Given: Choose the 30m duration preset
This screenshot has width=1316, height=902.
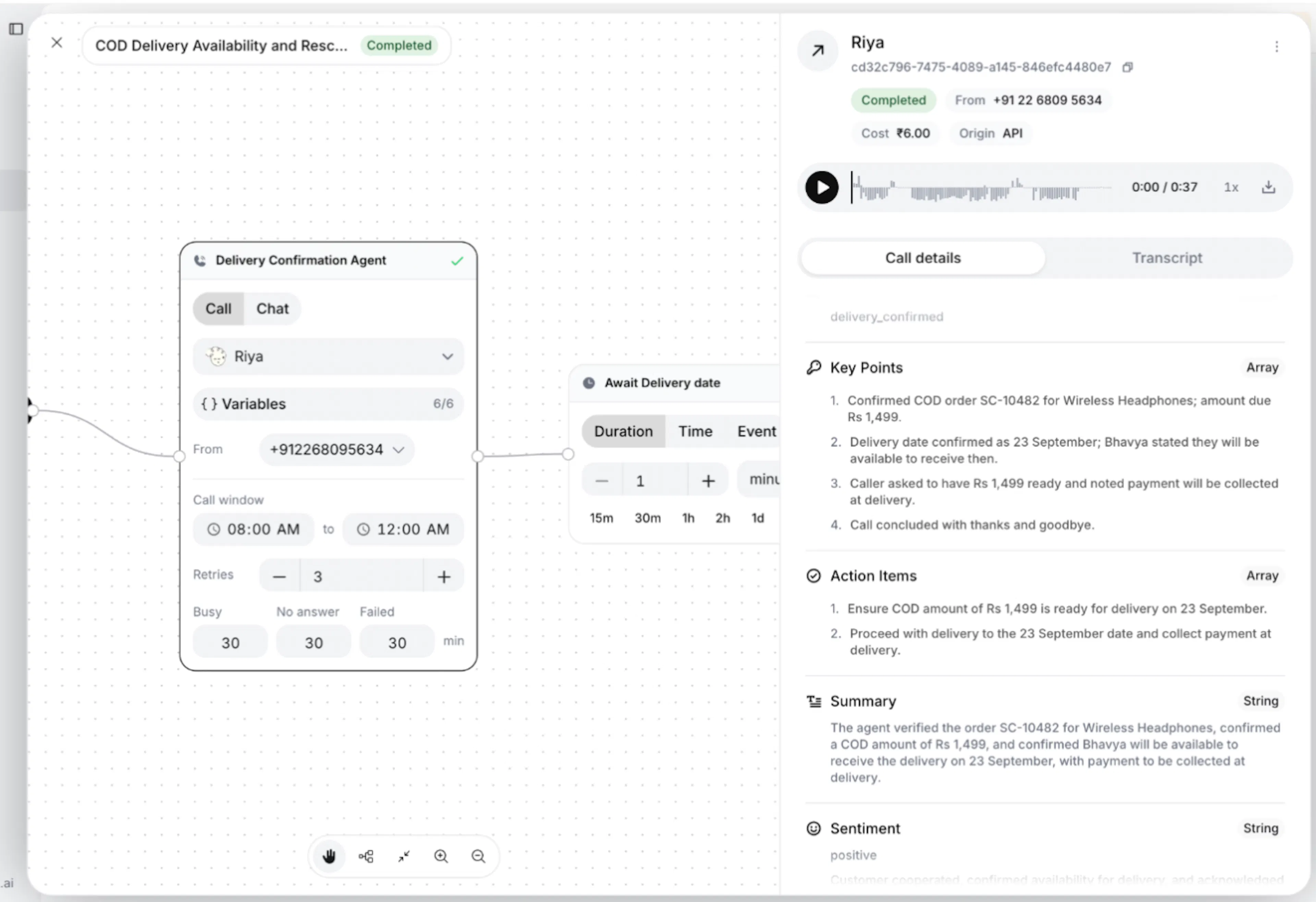Looking at the screenshot, I should (647, 518).
